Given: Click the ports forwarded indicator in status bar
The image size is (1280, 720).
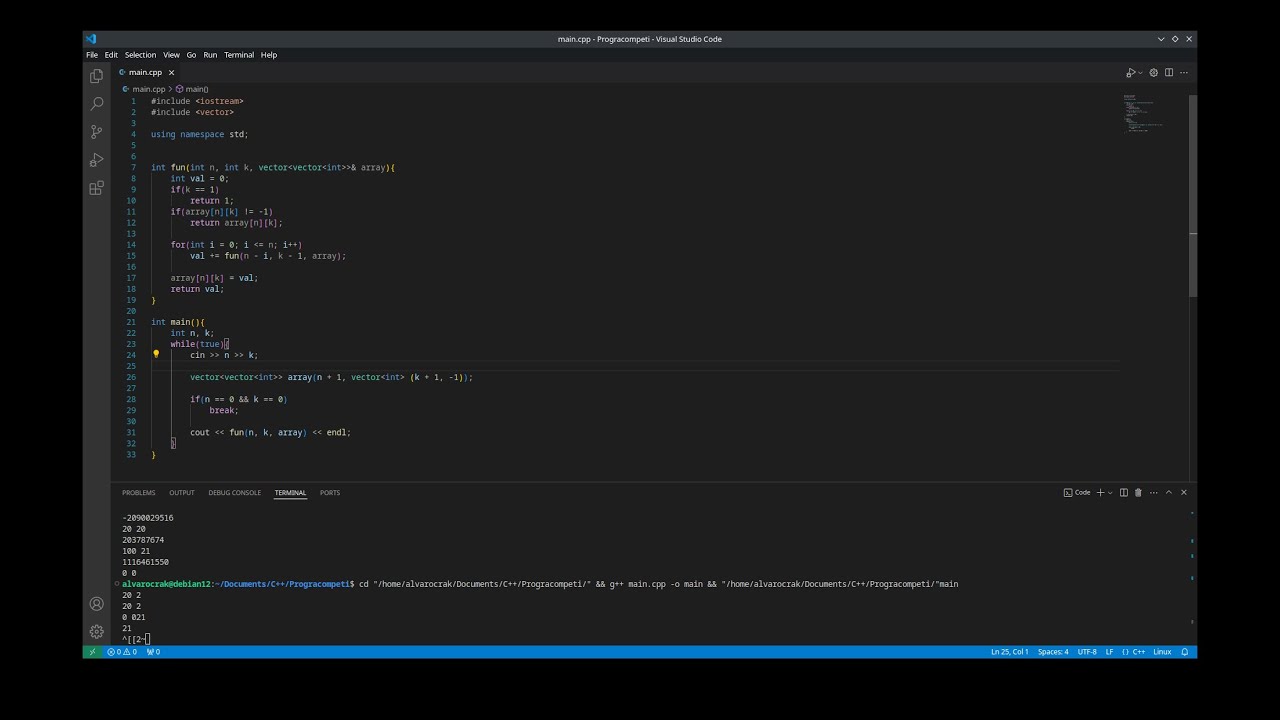Looking at the screenshot, I should 153,652.
